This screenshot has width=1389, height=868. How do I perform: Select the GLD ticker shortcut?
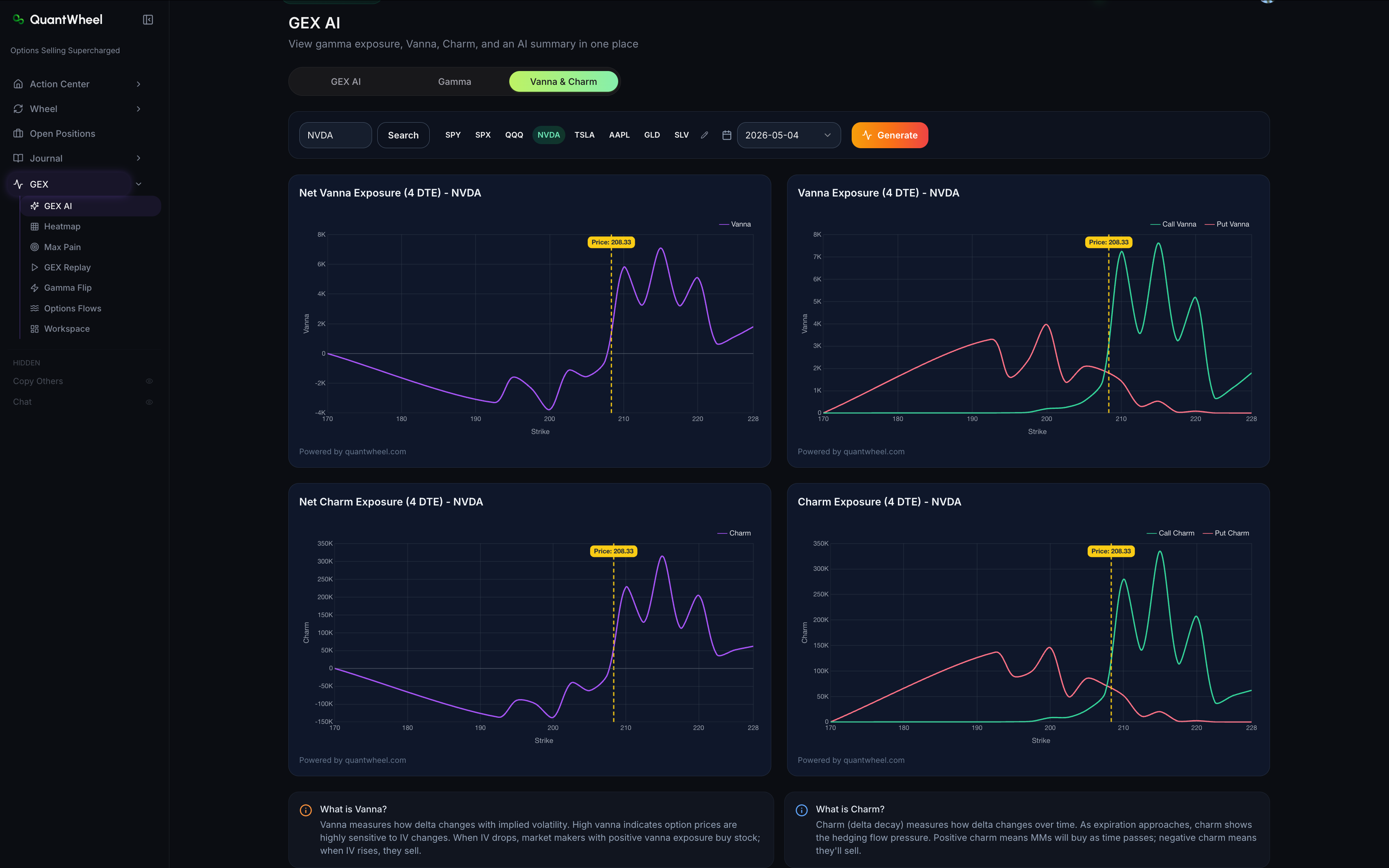tap(652, 135)
